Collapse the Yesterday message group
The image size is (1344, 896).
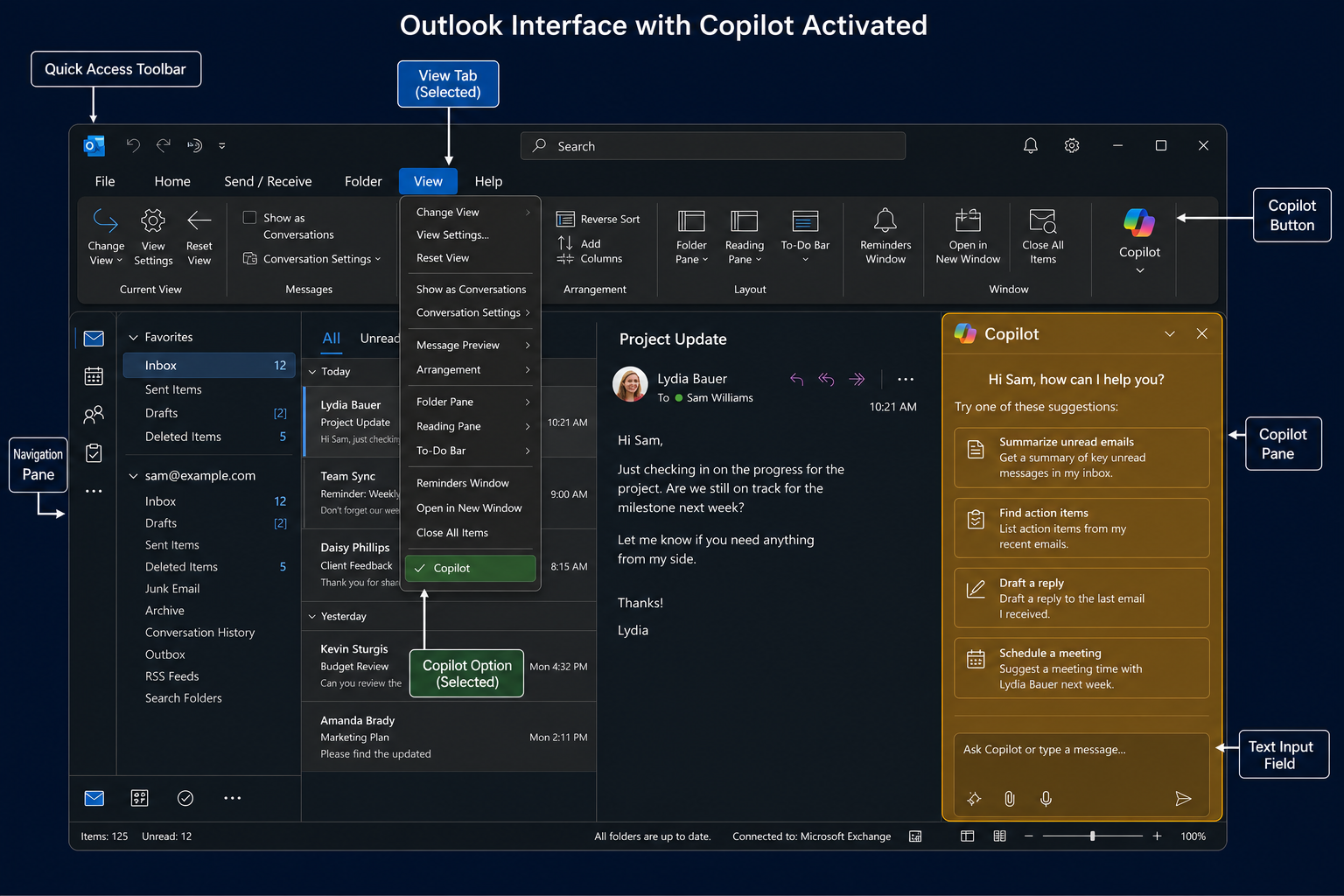pos(312,617)
